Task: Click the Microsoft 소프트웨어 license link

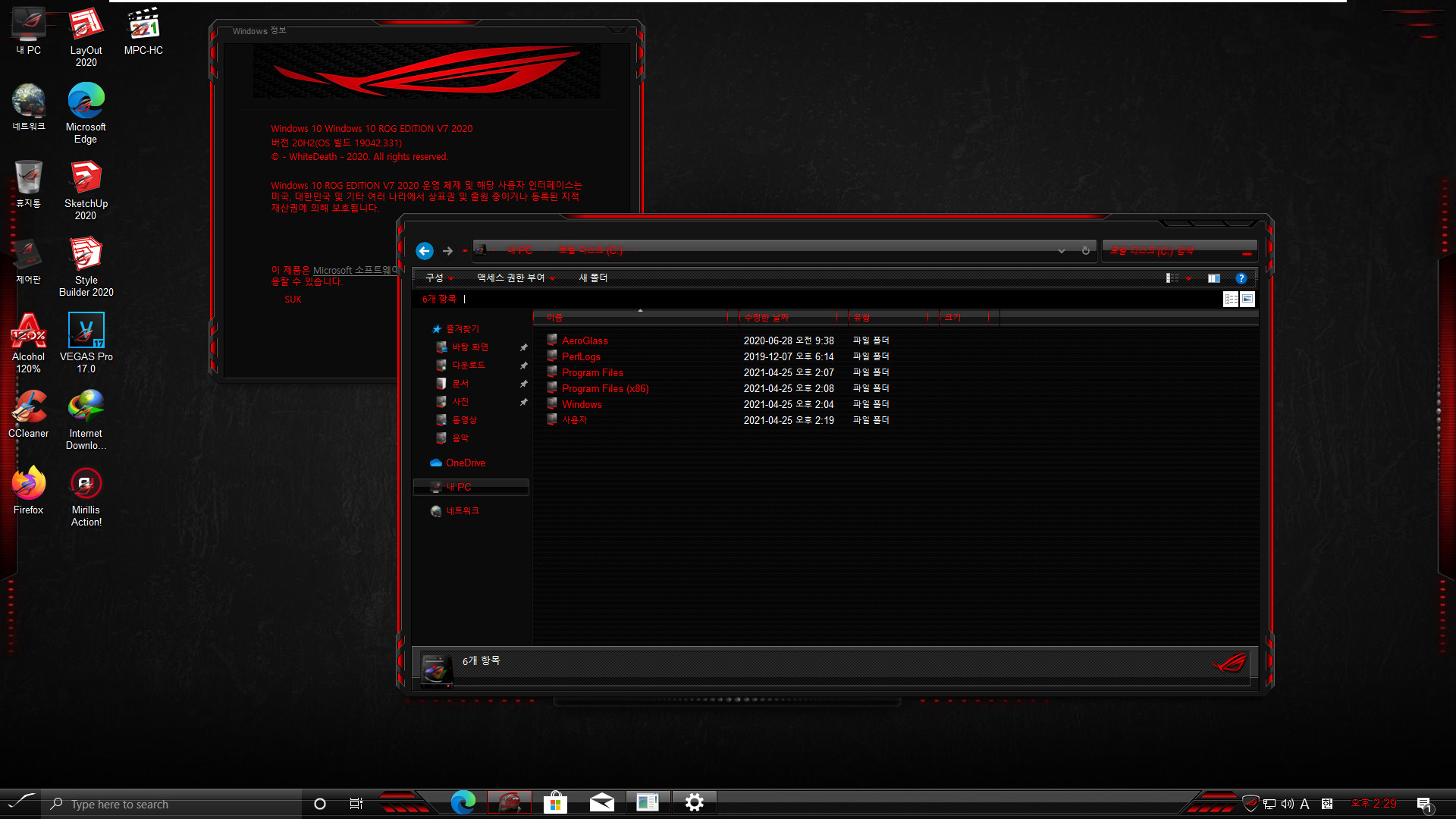Action: coord(356,270)
